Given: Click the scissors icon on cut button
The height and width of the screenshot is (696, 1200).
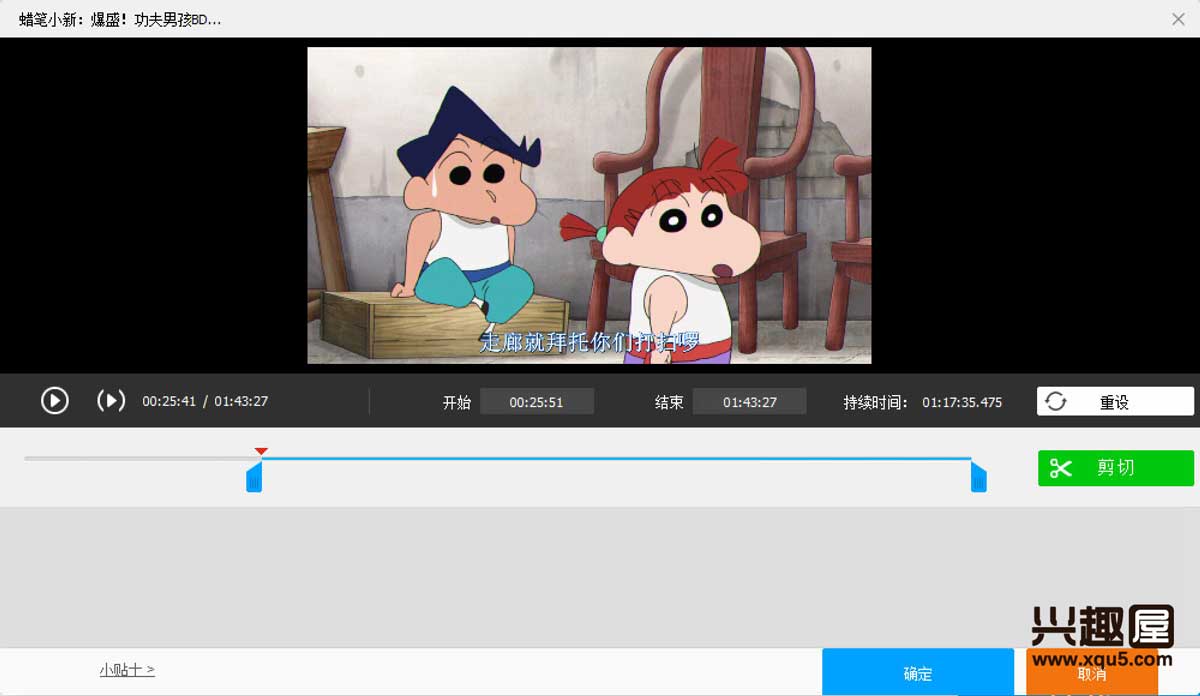Looking at the screenshot, I should [1061, 468].
